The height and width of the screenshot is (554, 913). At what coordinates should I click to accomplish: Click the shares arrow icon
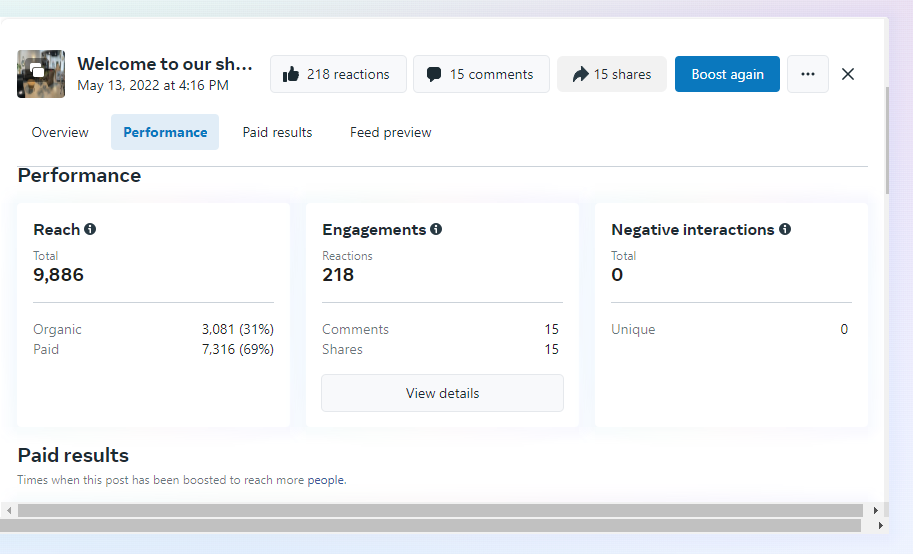[x=580, y=74]
